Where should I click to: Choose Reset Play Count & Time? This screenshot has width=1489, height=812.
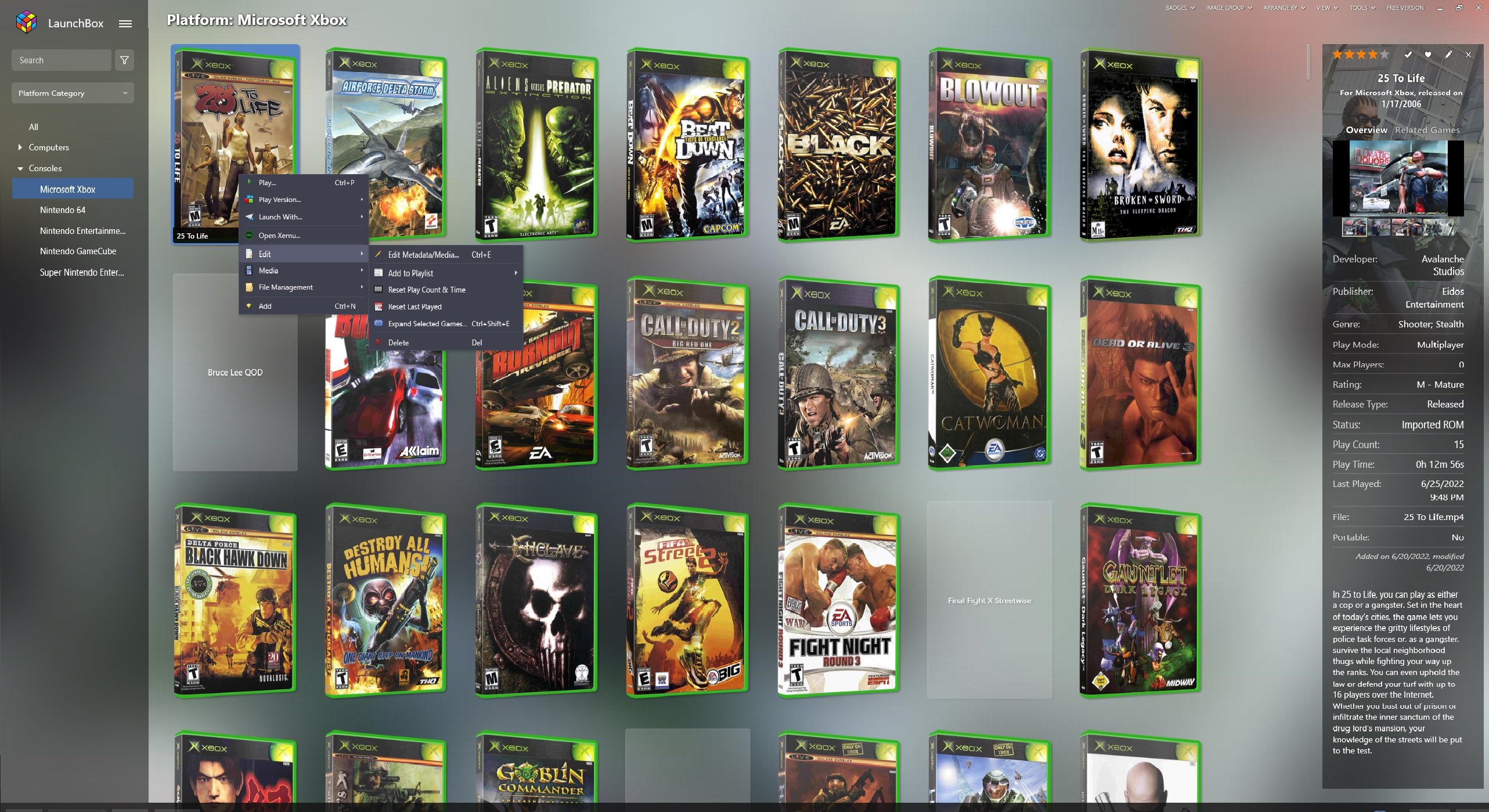tap(446, 290)
